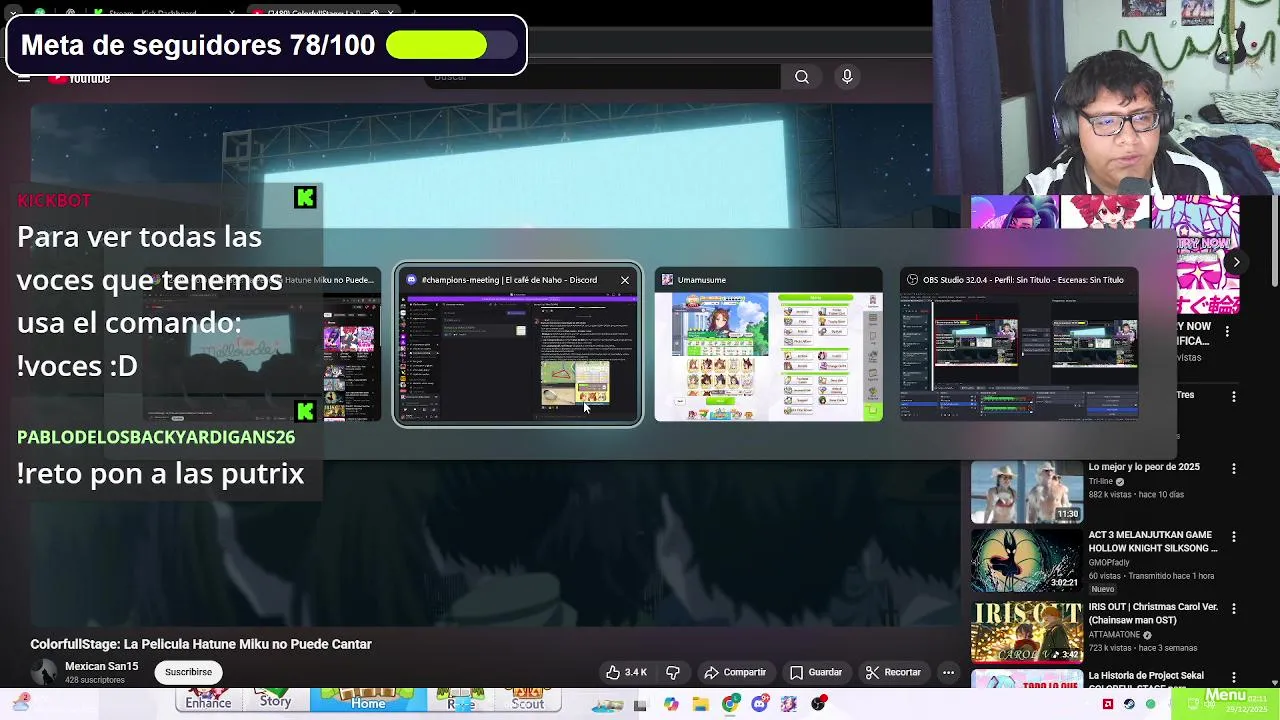Click the Recortar clip button
This screenshot has height=720, width=1280.
[x=892, y=672]
